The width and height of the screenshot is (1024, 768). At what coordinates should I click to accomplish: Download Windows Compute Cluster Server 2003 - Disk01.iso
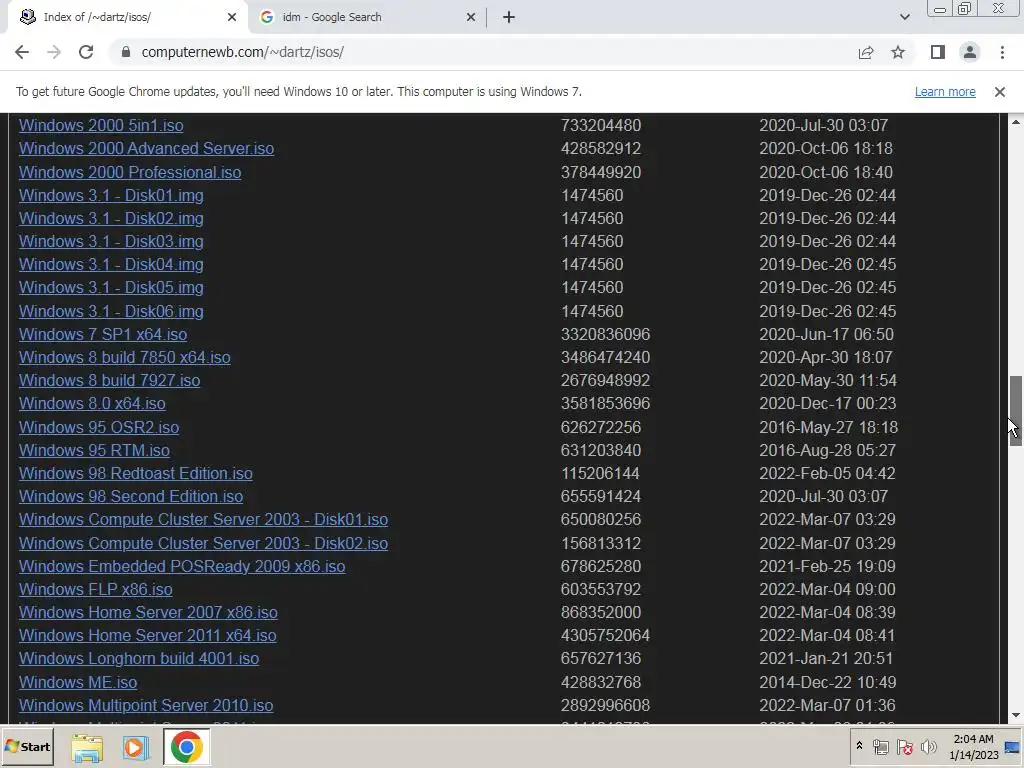tap(204, 520)
